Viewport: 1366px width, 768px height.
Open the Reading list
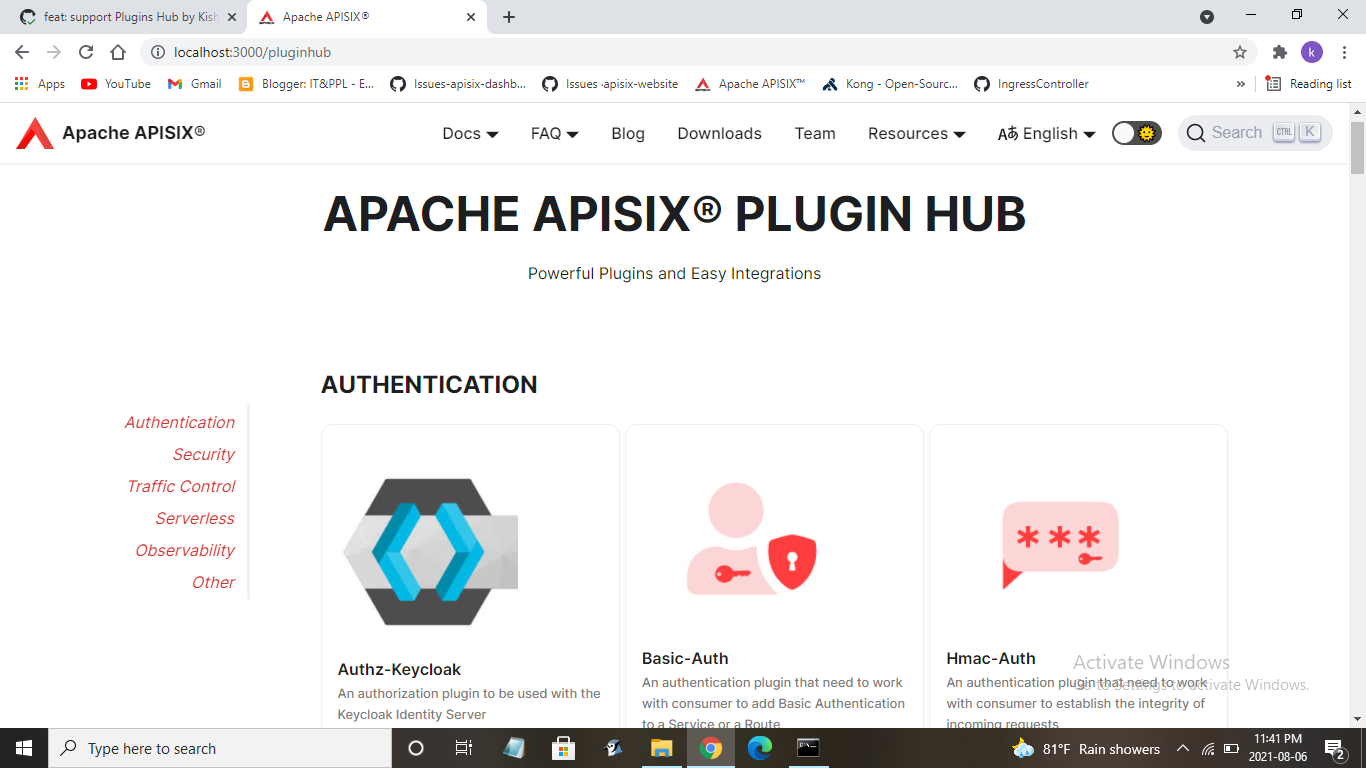1308,84
